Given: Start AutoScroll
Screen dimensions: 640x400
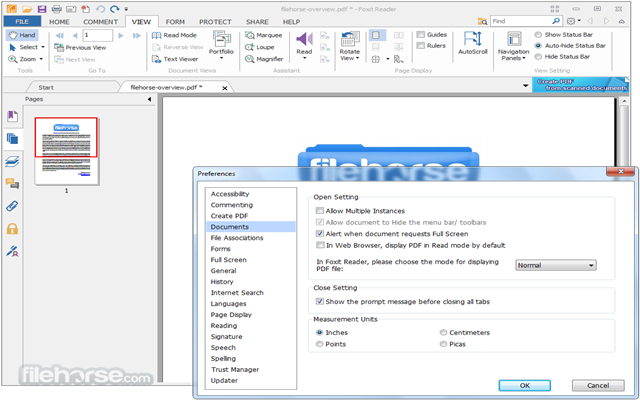Looking at the screenshot, I should pyautogui.click(x=473, y=43).
